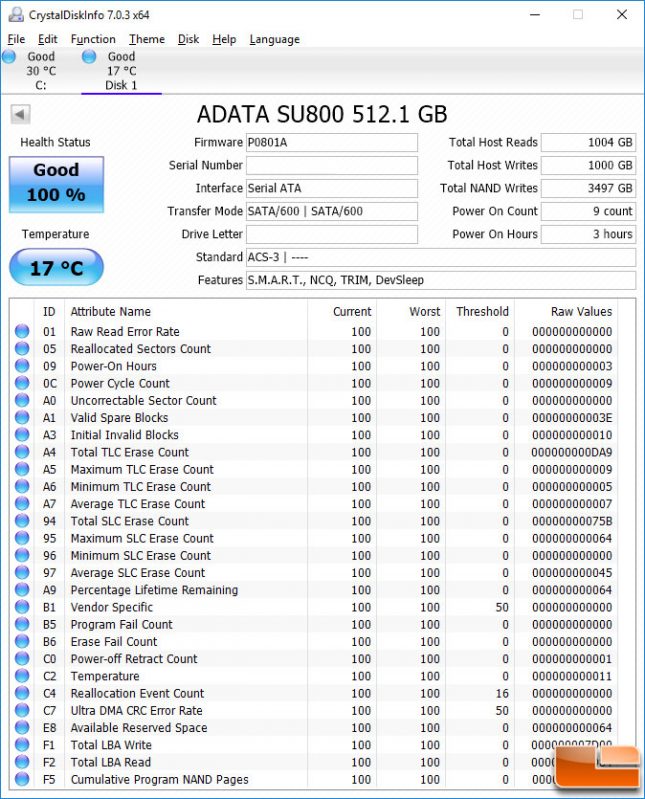
Task: Open the Theme menu
Action: point(147,39)
